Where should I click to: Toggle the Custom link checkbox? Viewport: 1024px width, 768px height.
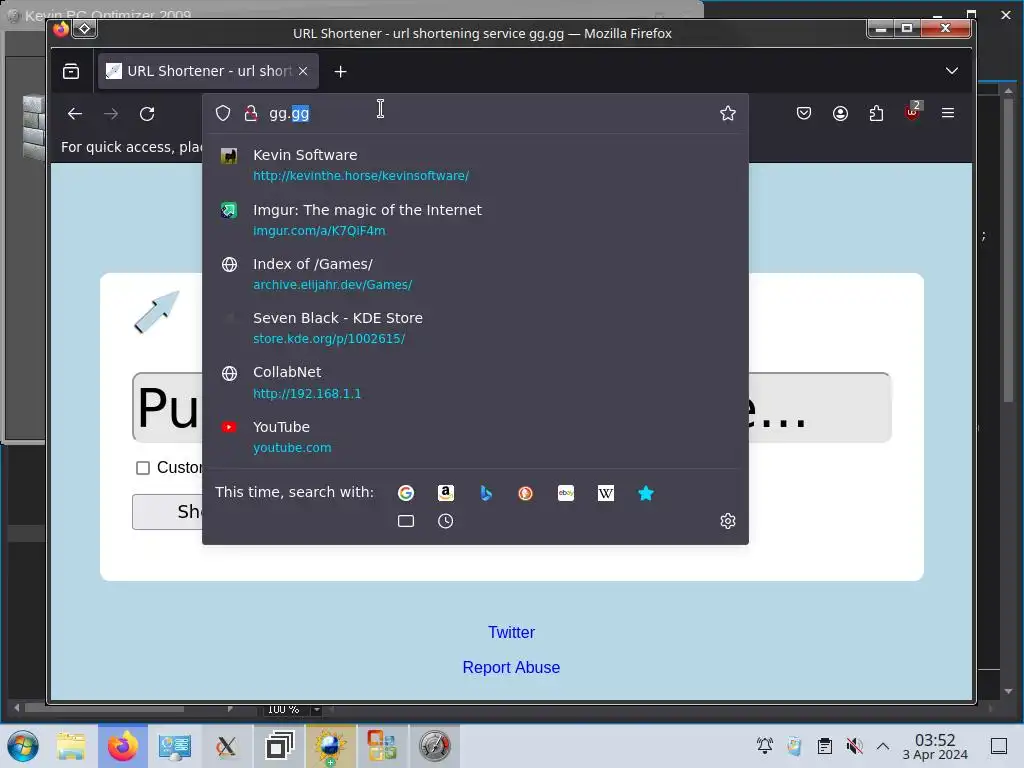pos(143,468)
